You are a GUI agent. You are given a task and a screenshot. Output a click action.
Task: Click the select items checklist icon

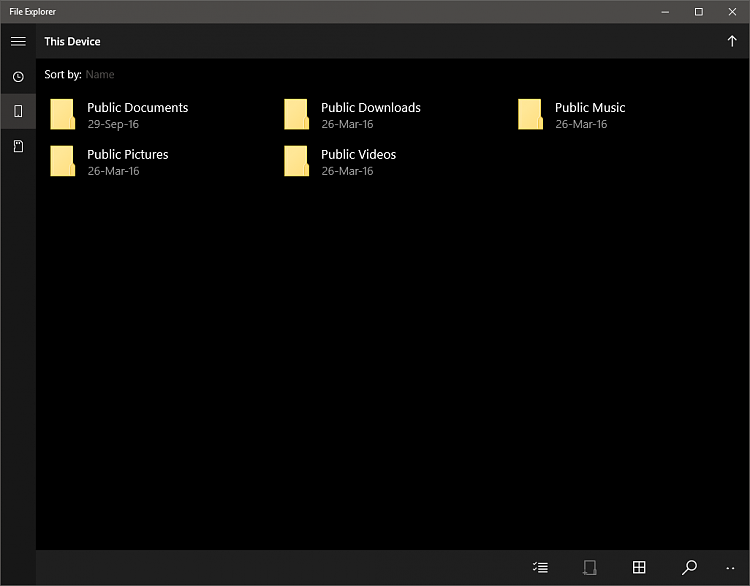pyautogui.click(x=540, y=567)
